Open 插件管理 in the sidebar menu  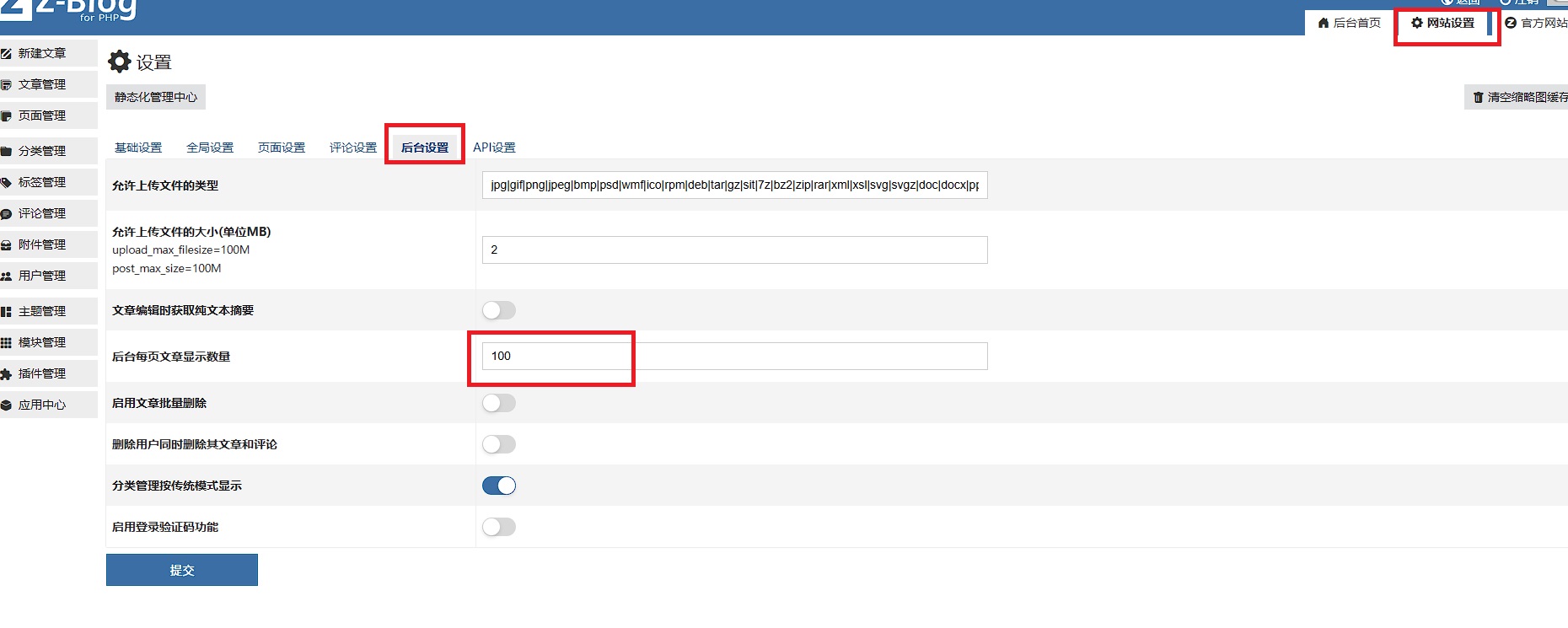[x=49, y=373]
